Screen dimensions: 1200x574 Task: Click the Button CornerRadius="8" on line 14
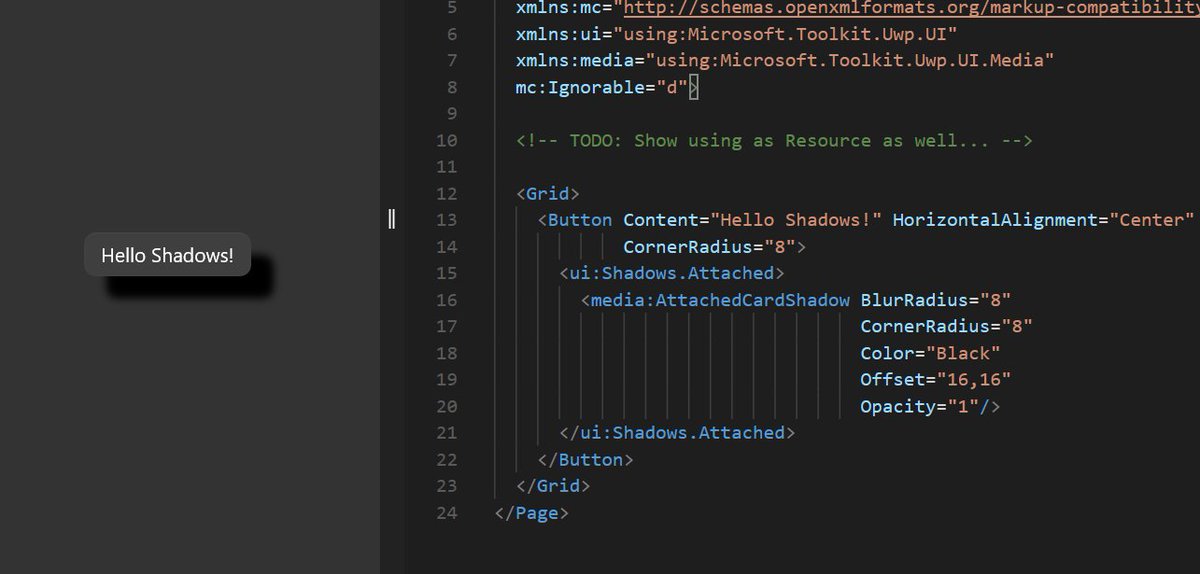[709, 246]
